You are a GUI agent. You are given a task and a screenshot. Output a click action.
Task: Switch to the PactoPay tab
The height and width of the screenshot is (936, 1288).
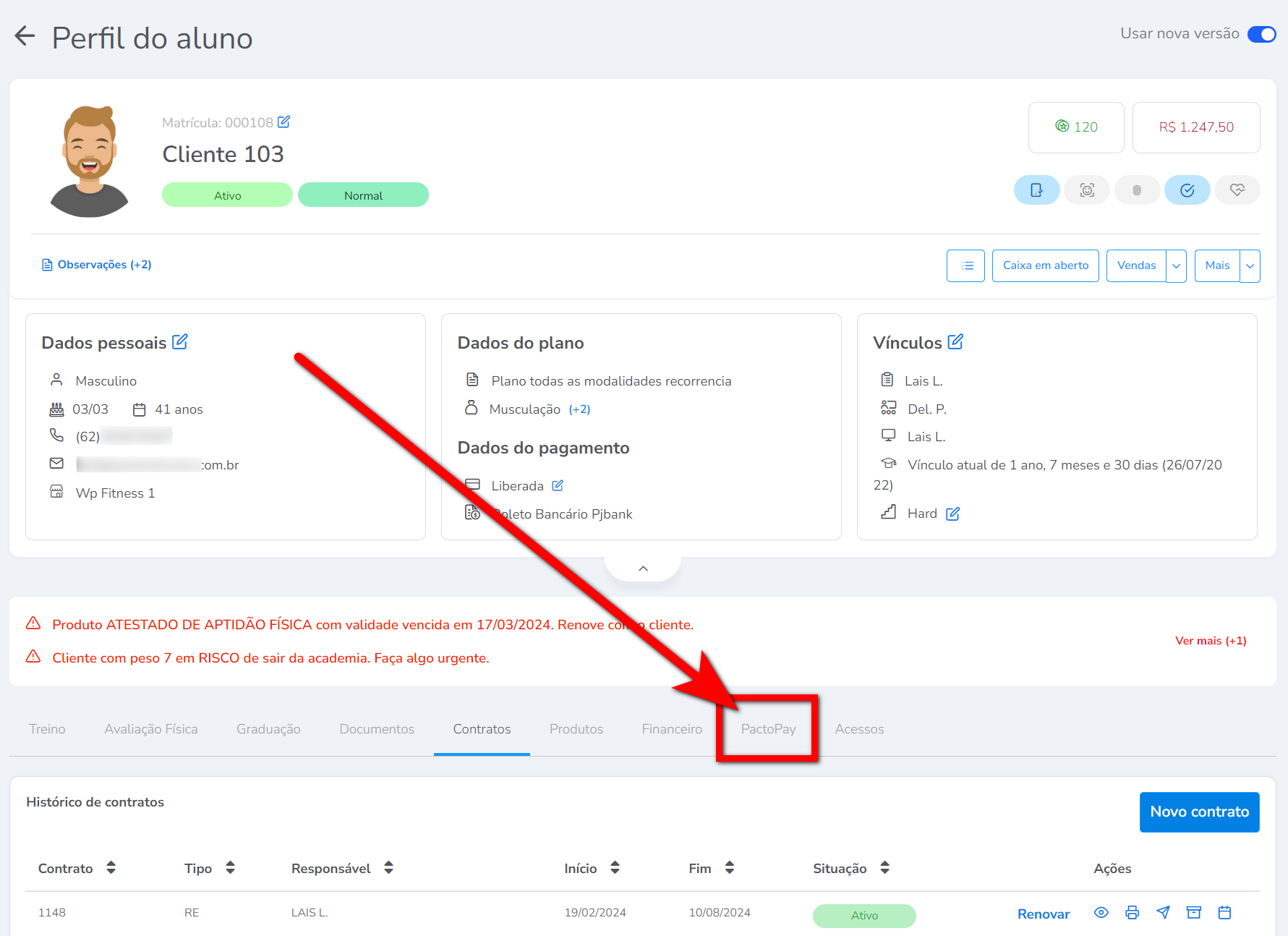768,729
